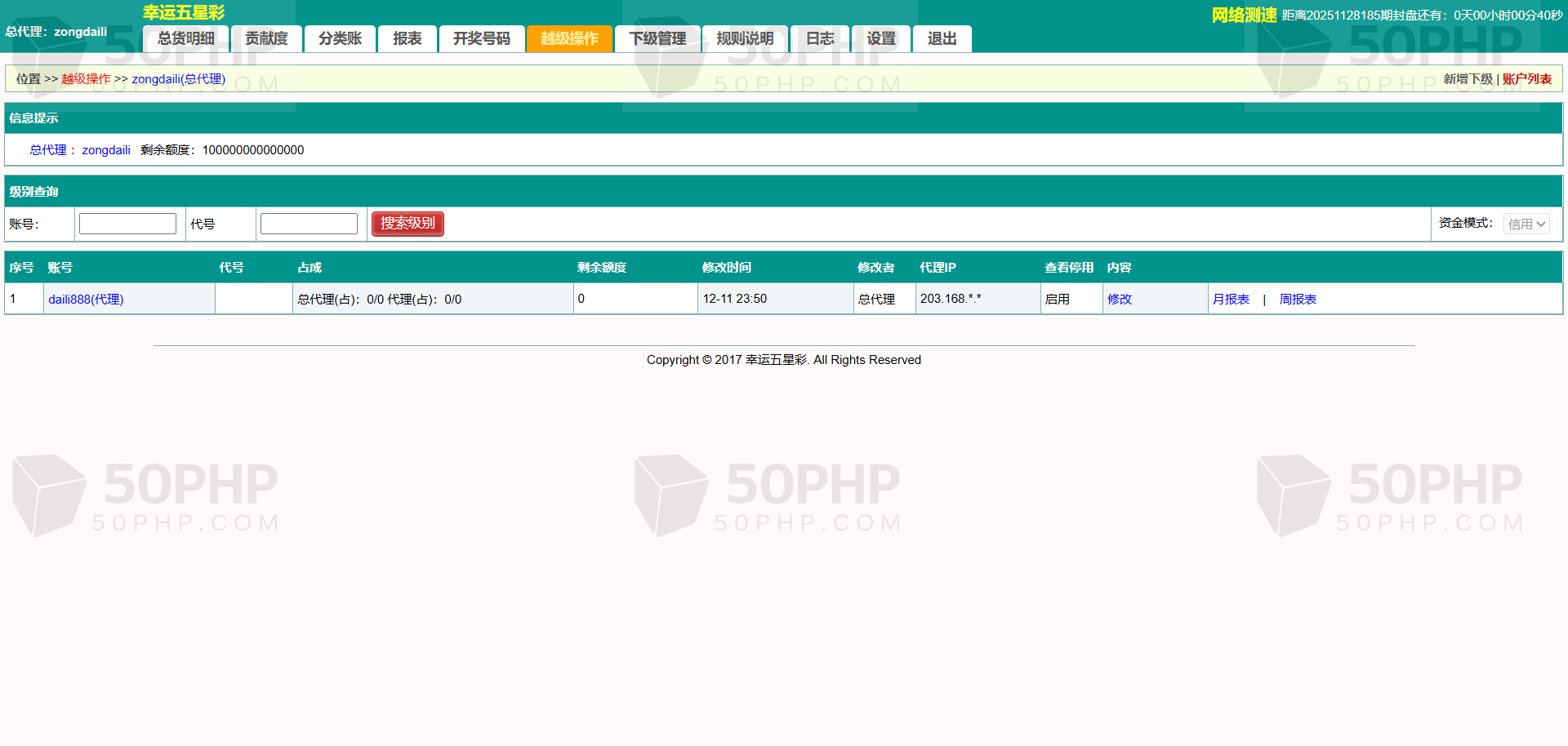Click the 修改 link for daili888

pyautogui.click(x=1119, y=300)
